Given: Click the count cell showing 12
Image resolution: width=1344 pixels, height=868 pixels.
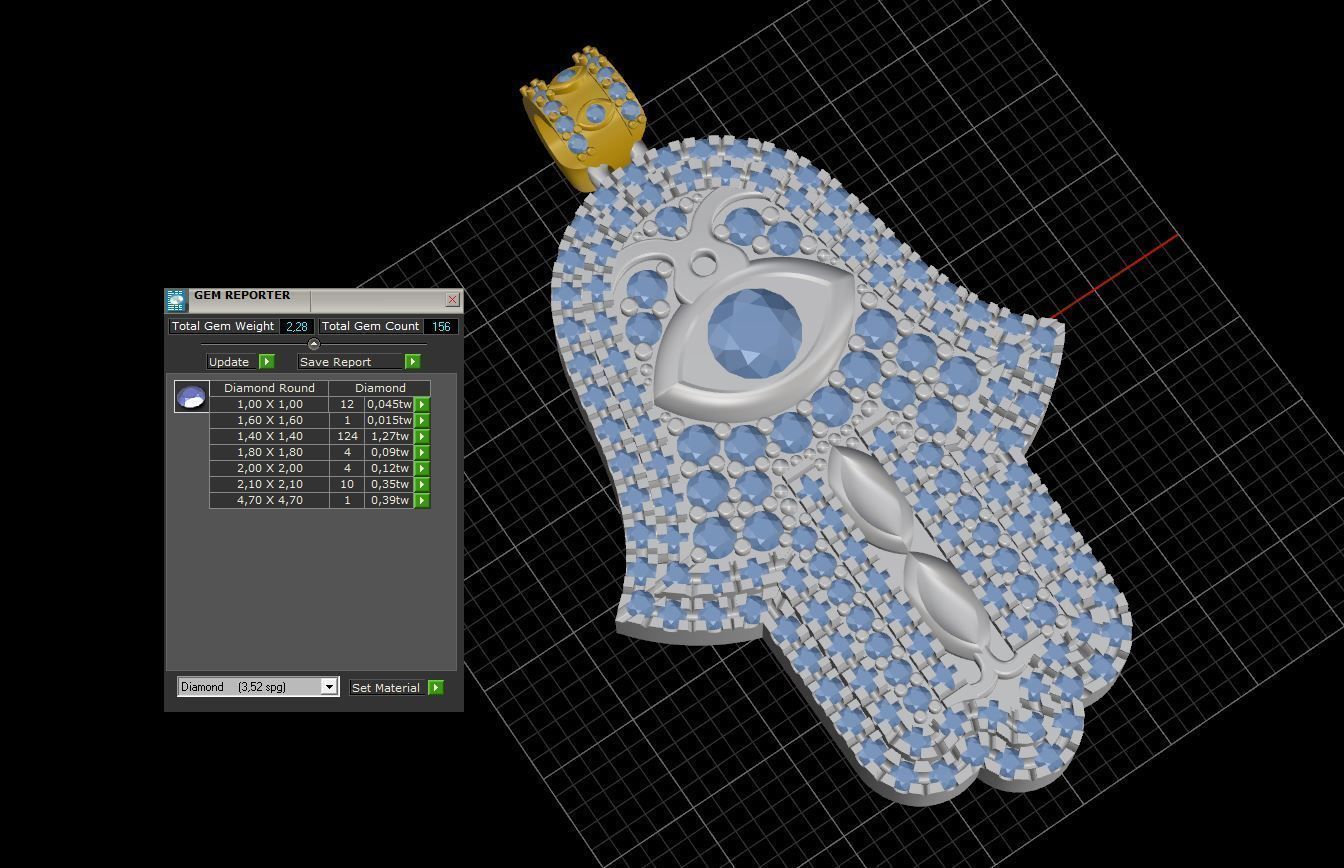Looking at the screenshot, I should (x=347, y=404).
